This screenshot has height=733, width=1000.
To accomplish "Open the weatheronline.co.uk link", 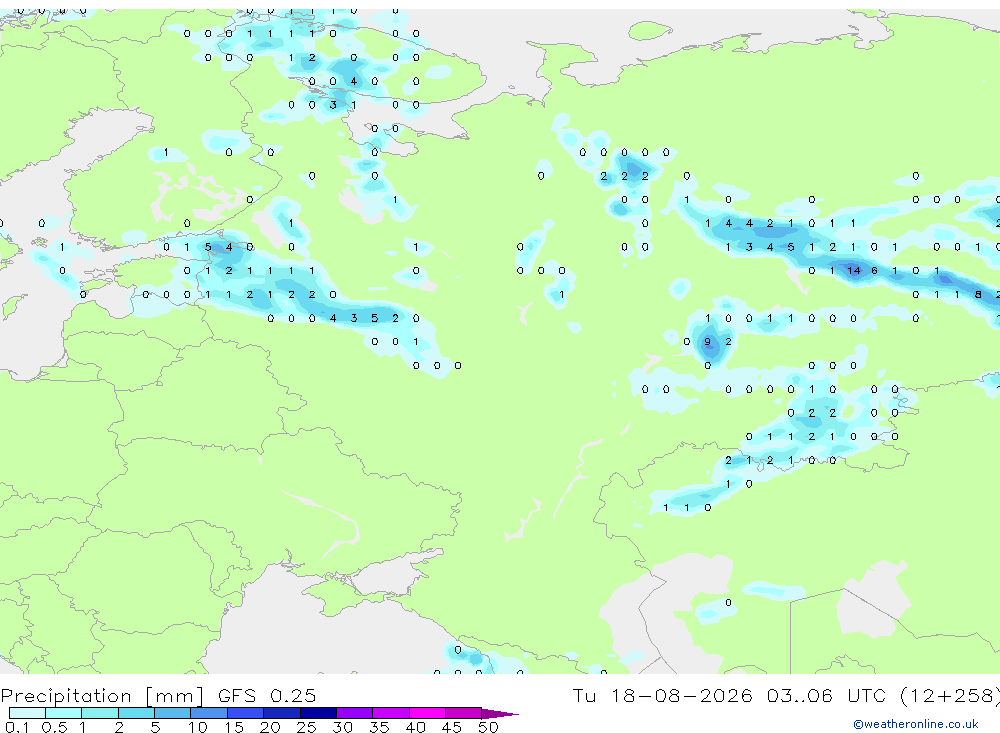I will 916,724.
